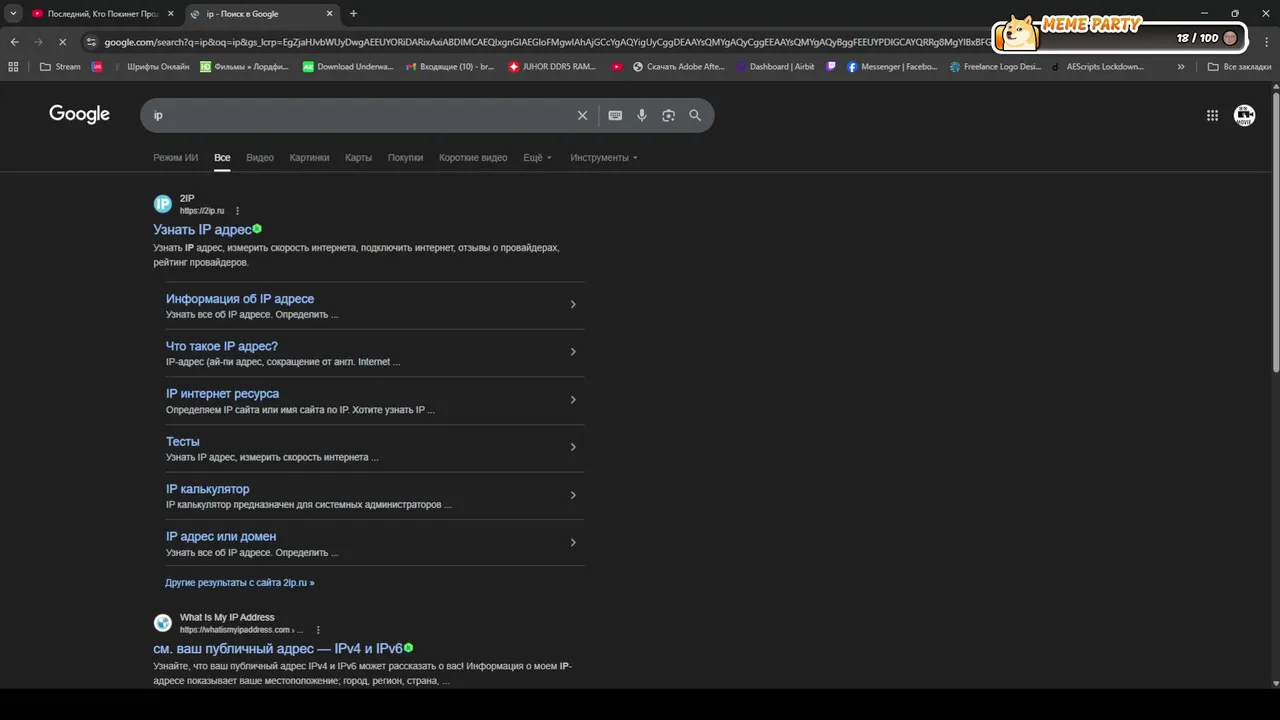Open three-dot menu beside whatismyipaddress.com
This screenshot has width=1280, height=720.
point(318,630)
